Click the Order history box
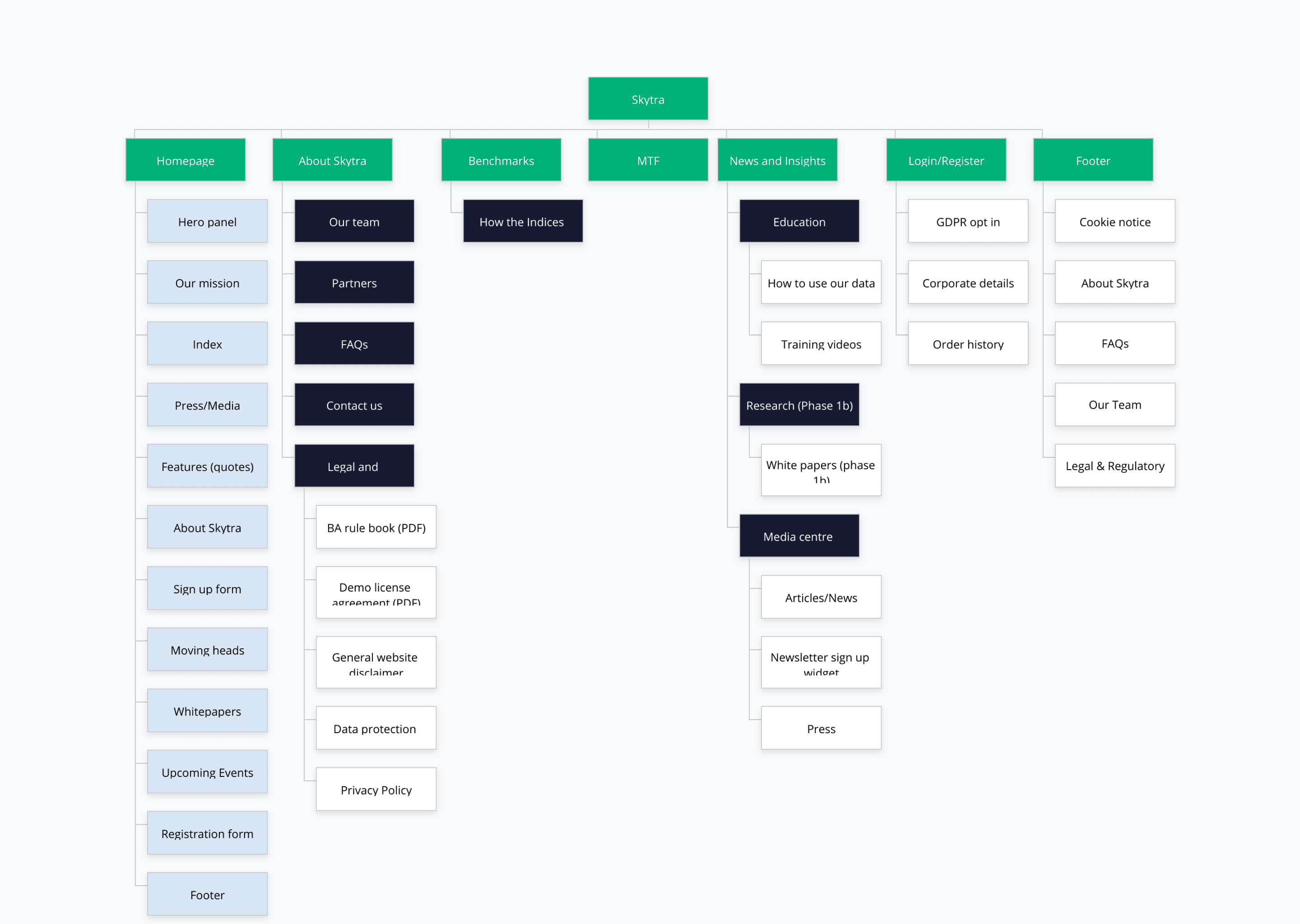Image resolution: width=1300 pixels, height=924 pixels. 968,344
